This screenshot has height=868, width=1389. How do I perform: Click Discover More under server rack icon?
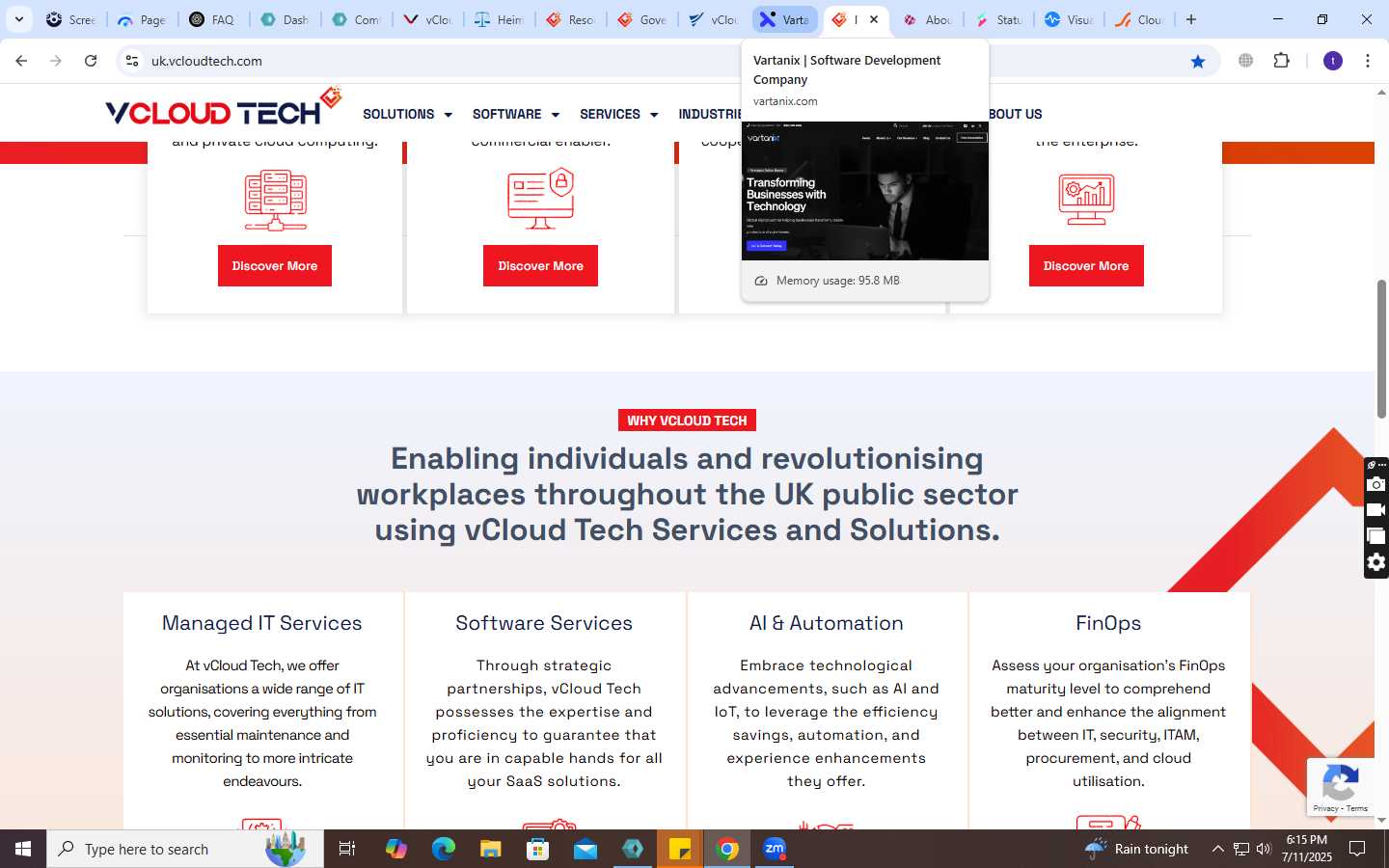(x=275, y=266)
